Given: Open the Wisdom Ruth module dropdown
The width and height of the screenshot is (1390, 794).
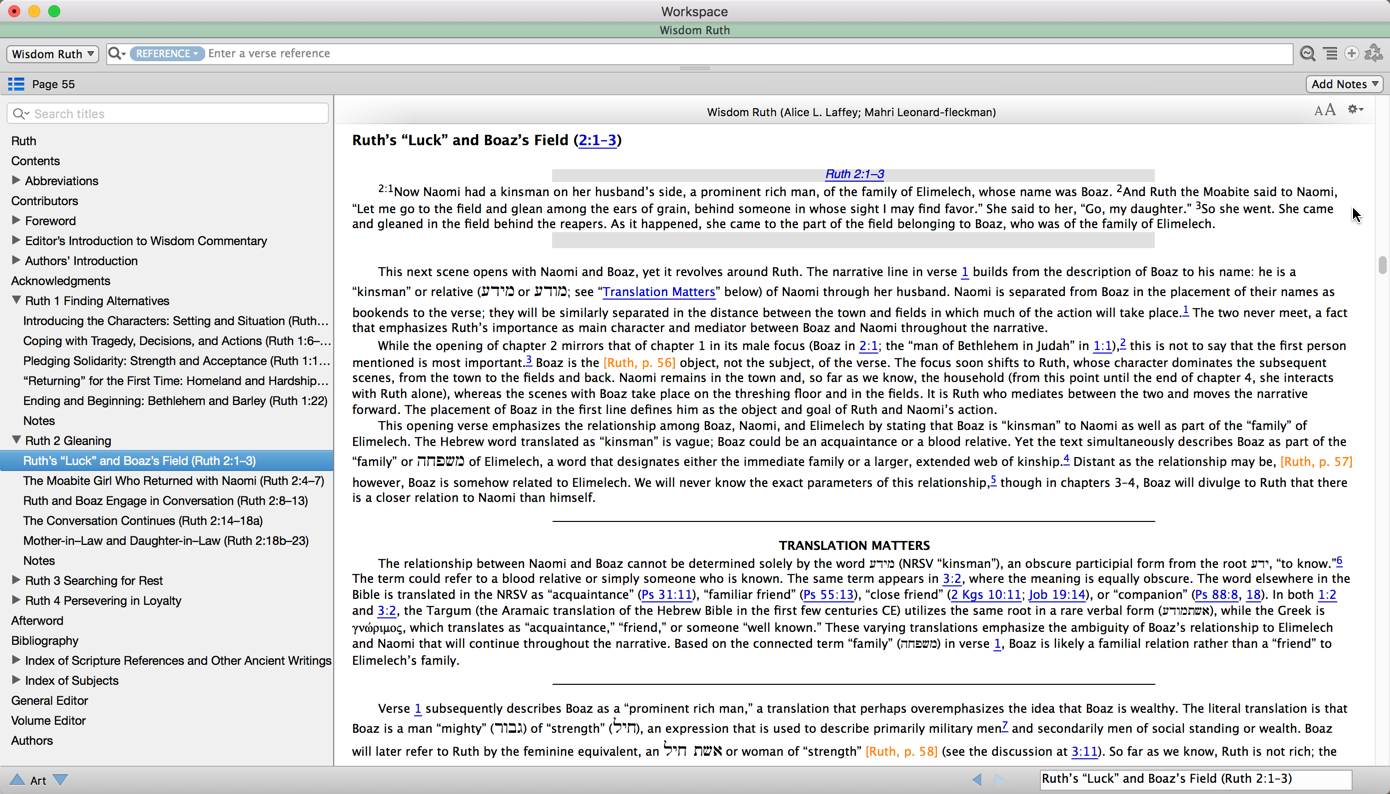Looking at the screenshot, I should click(x=53, y=54).
